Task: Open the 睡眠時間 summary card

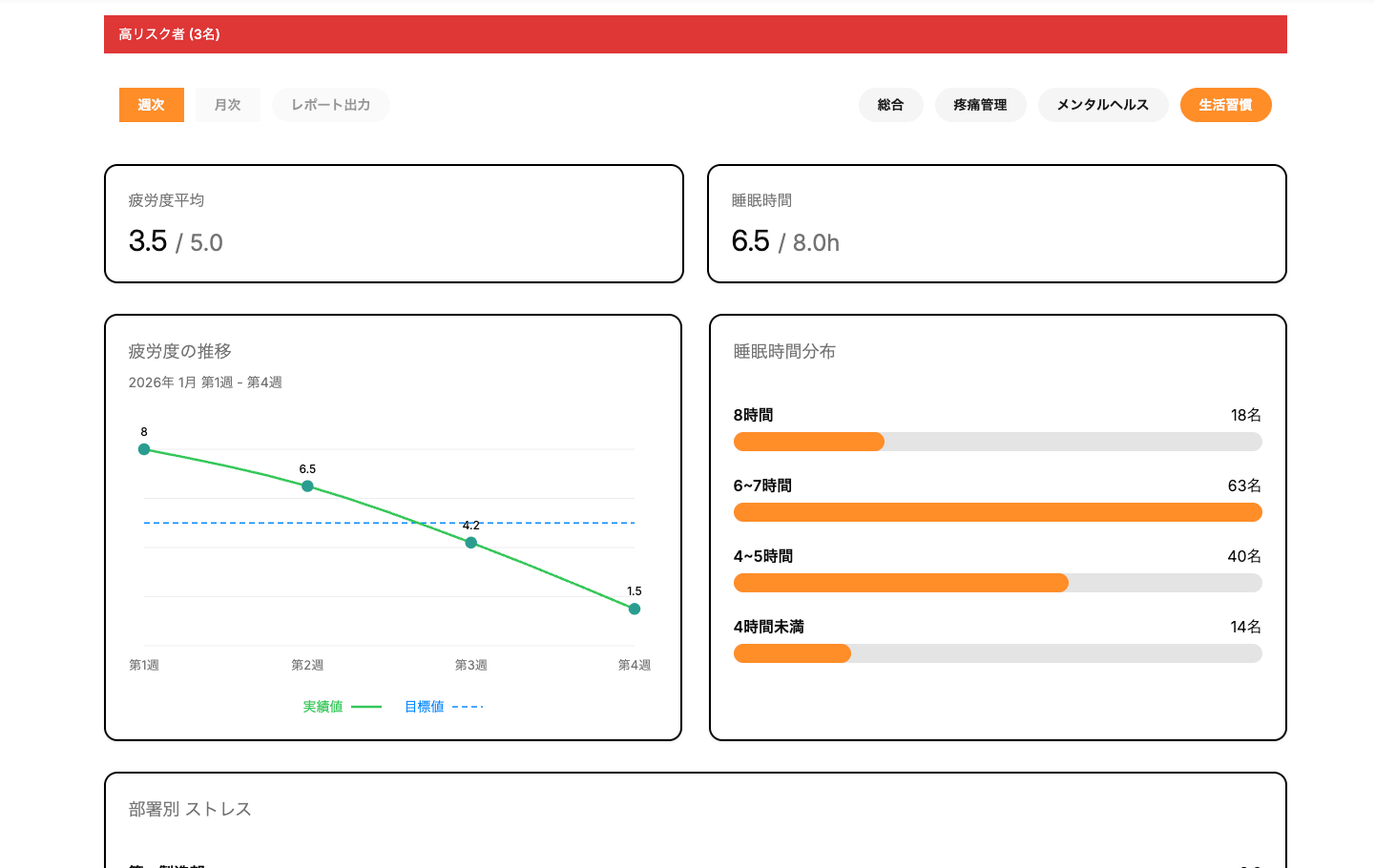Action: click(996, 223)
